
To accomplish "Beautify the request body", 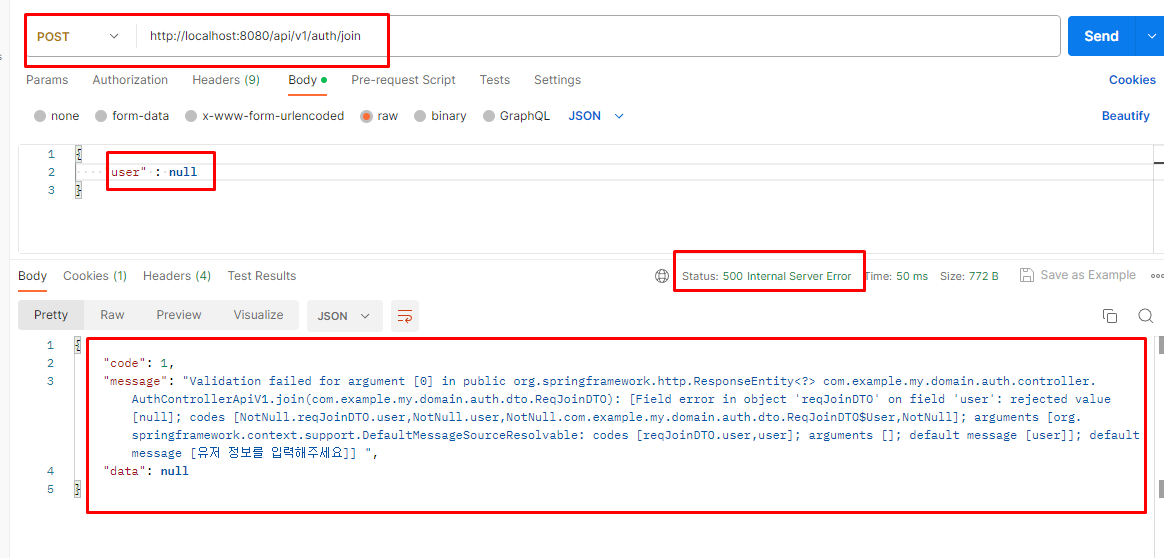I will (1125, 116).
